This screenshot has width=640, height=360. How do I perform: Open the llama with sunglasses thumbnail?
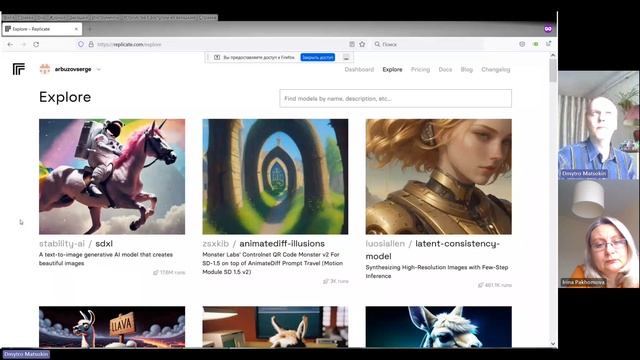(438, 327)
